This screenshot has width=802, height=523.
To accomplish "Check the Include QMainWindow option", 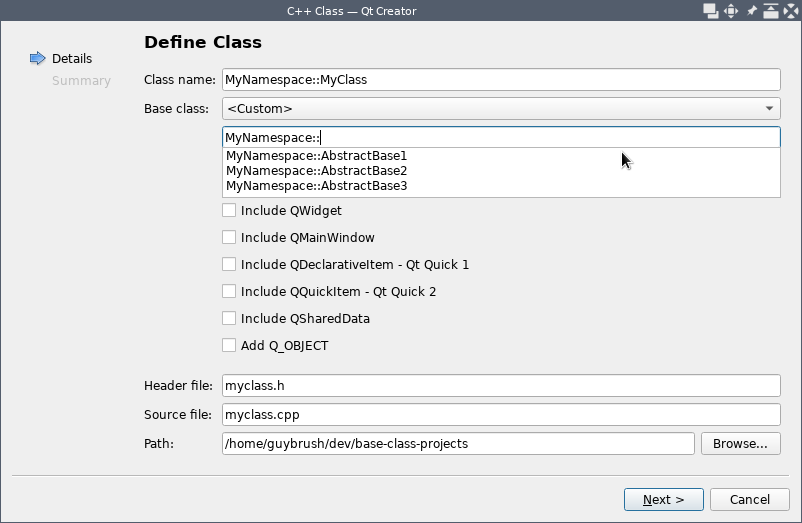I will pyautogui.click(x=229, y=238).
